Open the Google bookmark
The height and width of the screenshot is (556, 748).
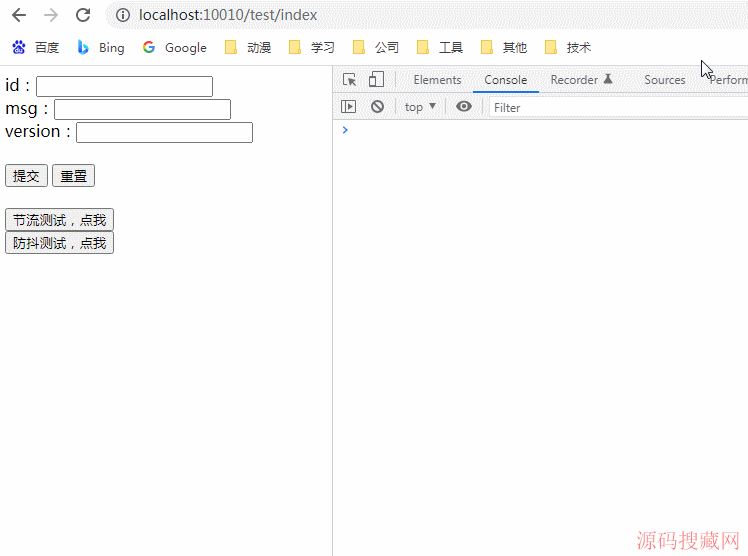pos(175,47)
